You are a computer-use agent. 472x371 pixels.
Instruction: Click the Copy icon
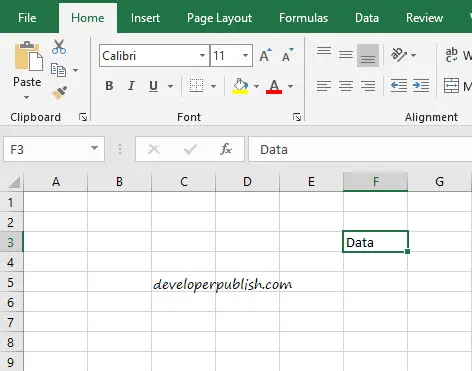coord(58,70)
